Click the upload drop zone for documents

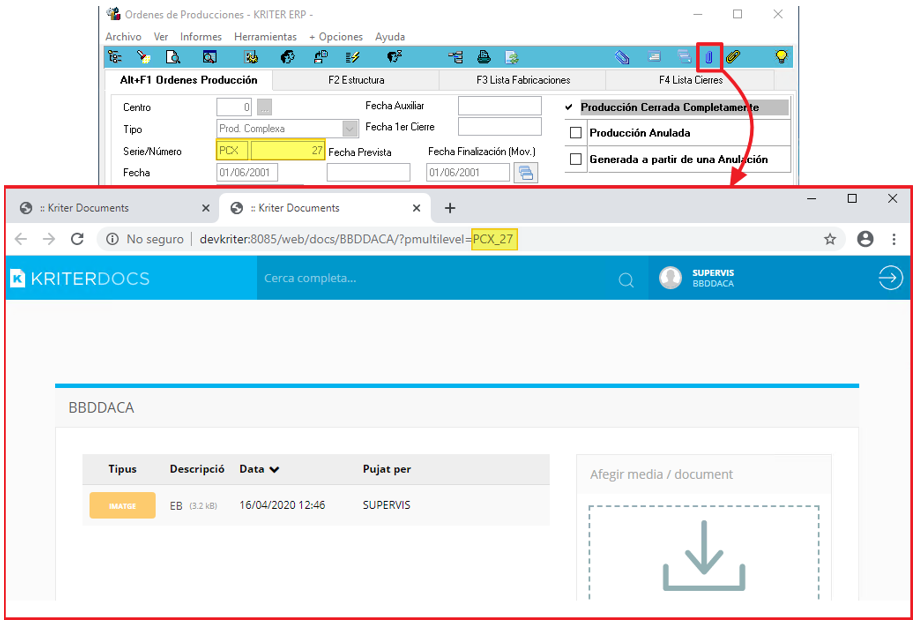(703, 552)
